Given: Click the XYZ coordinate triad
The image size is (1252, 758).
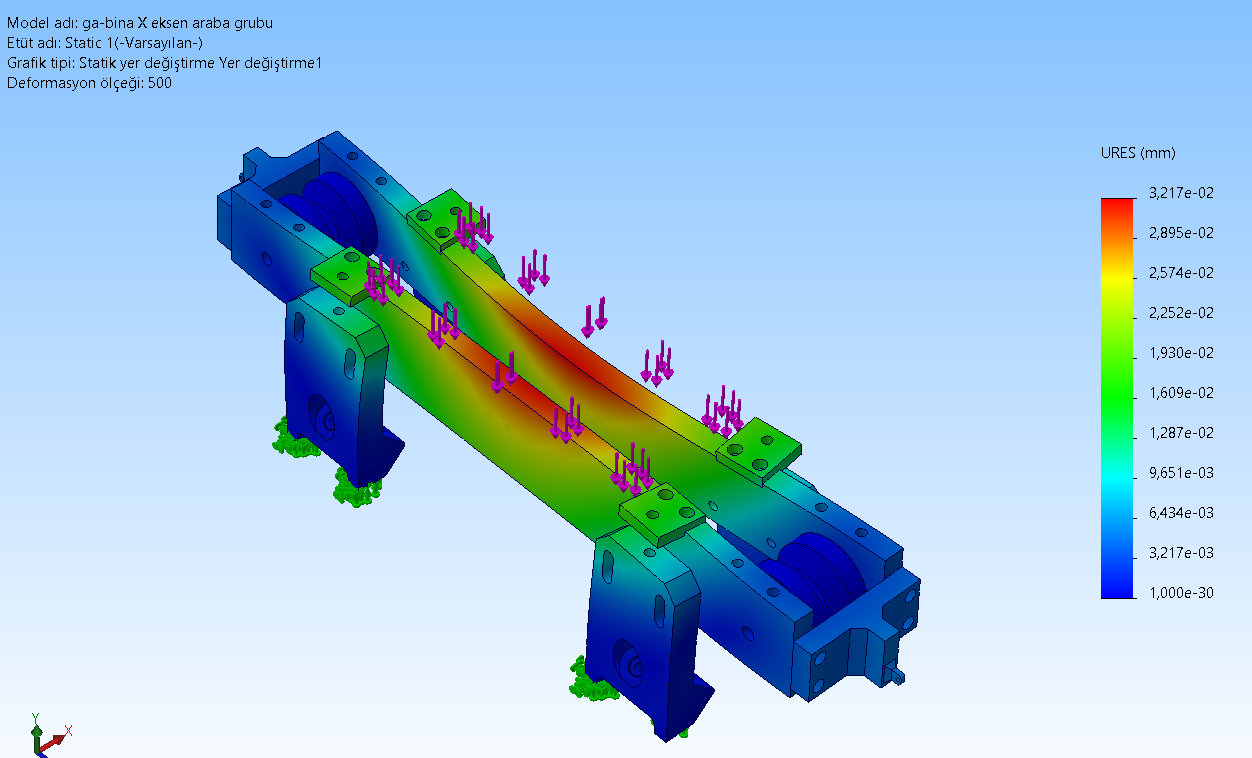Looking at the screenshot, I should click(50, 733).
